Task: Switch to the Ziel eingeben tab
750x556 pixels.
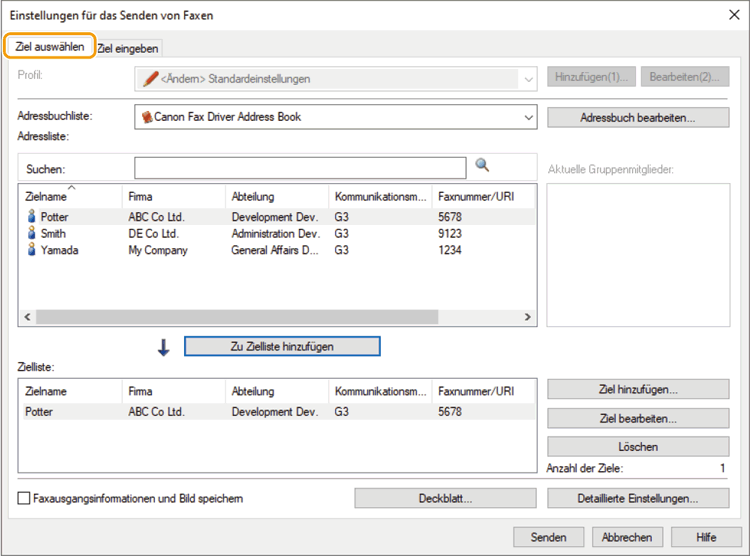Action: [128, 48]
